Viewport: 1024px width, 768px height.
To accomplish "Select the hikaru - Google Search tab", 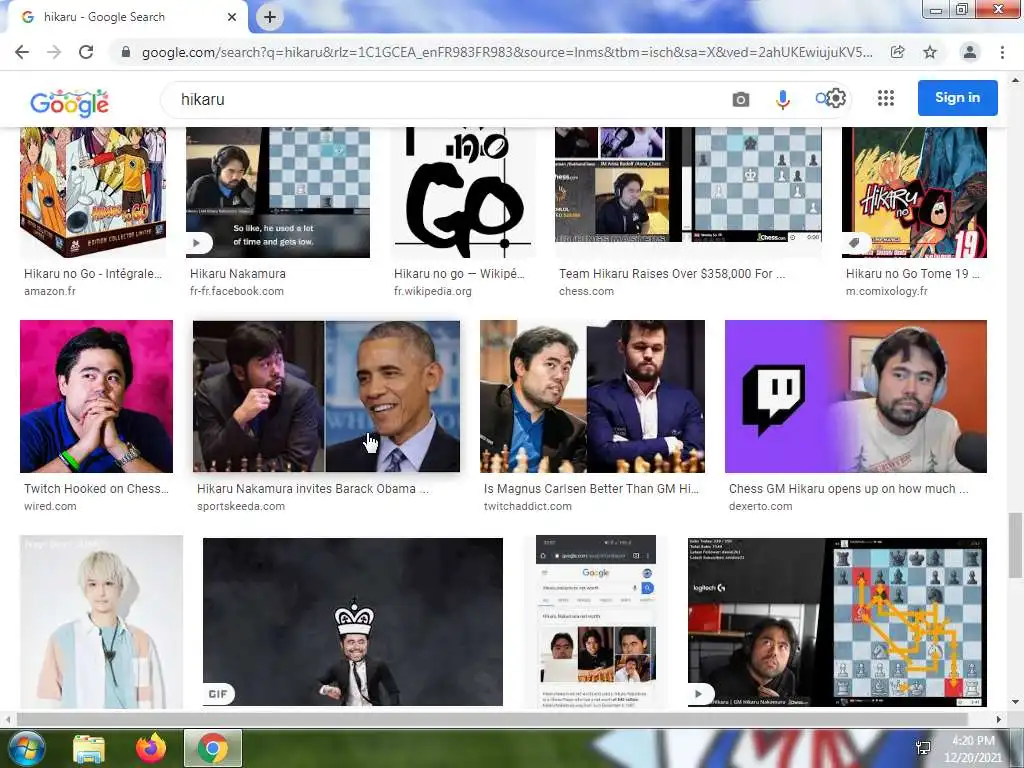I will (126, 17).
